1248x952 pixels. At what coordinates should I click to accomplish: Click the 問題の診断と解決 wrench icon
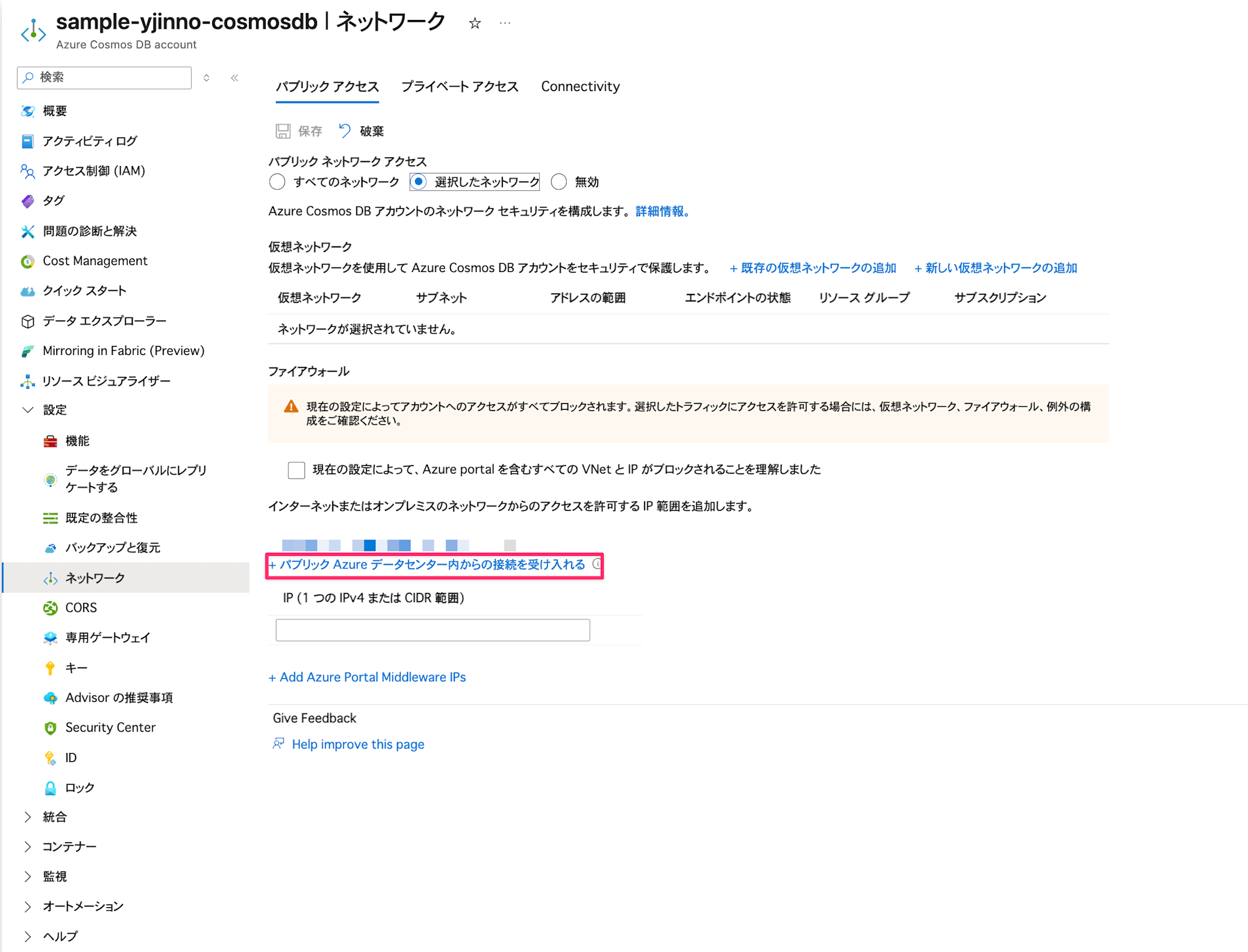click(x=27, y=231)
